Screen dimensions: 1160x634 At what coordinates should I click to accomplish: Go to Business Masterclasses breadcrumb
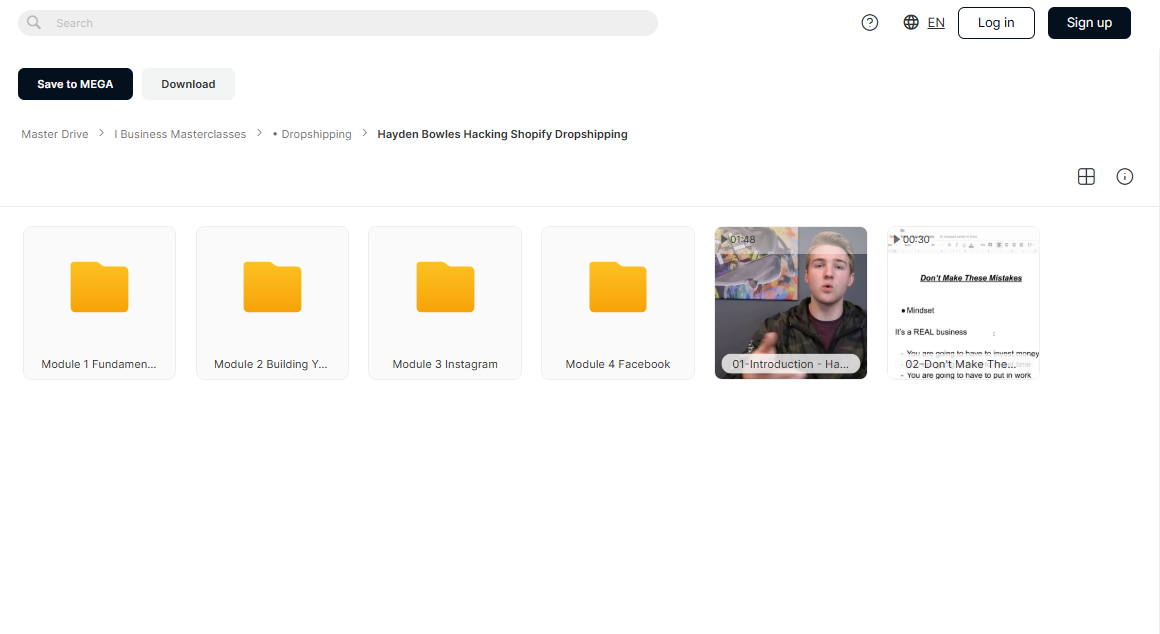[x=180, y=134]
